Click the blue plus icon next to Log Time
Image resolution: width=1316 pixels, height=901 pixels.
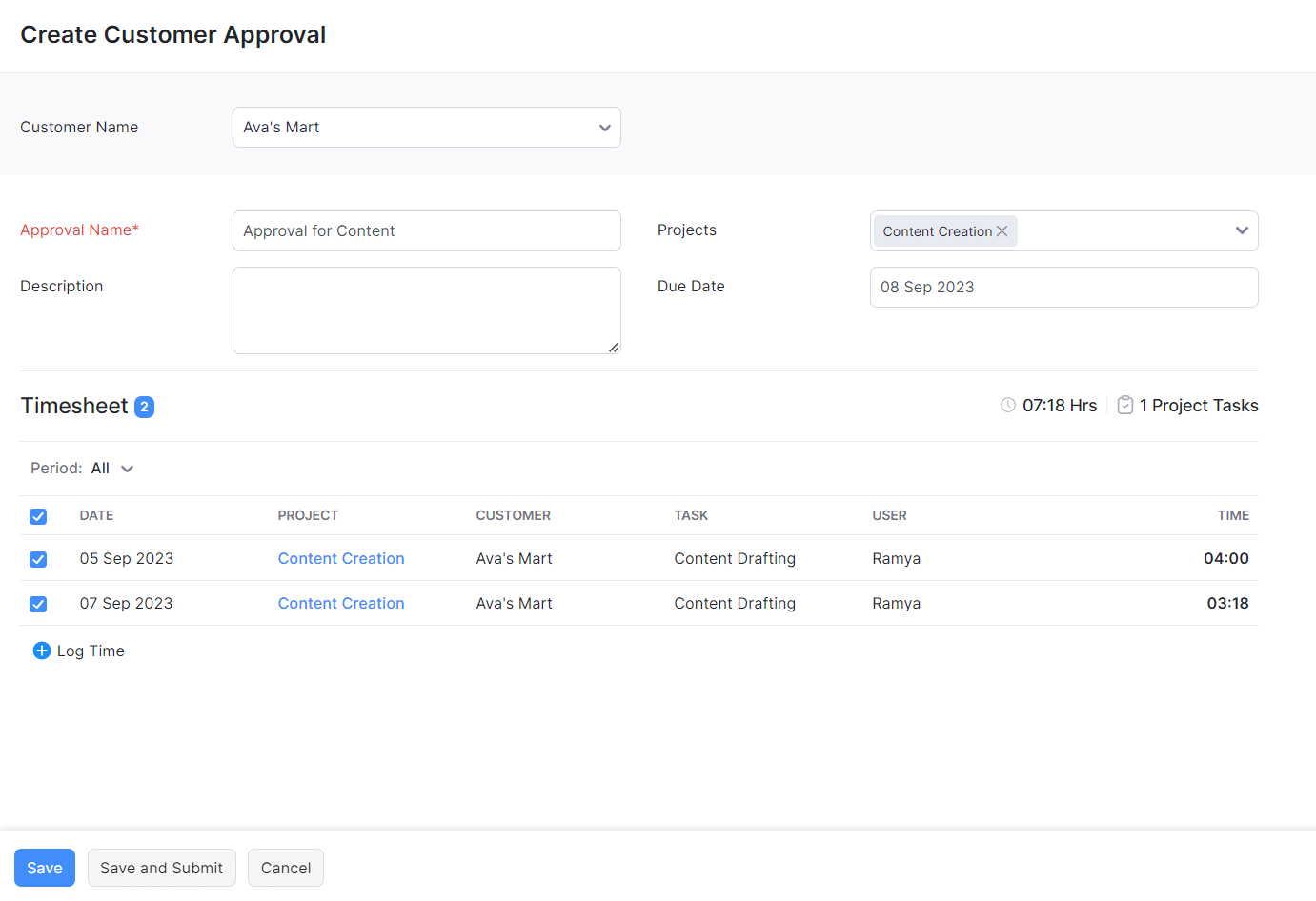(x=41, y=651)
